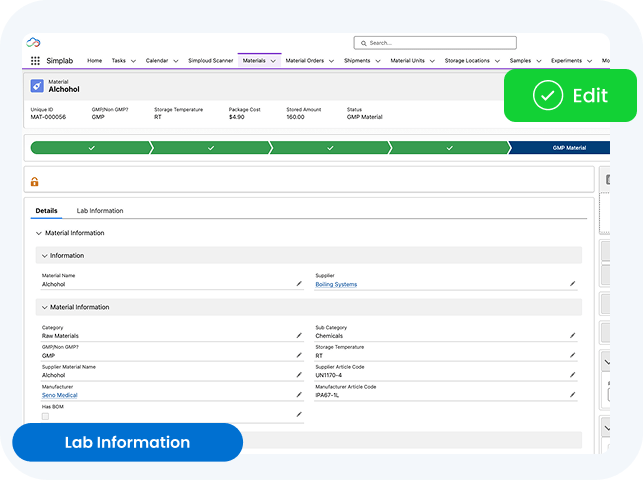Switch to the Lab Information tab
Viewport: 644px width, 480px height.
click(100, 211)
